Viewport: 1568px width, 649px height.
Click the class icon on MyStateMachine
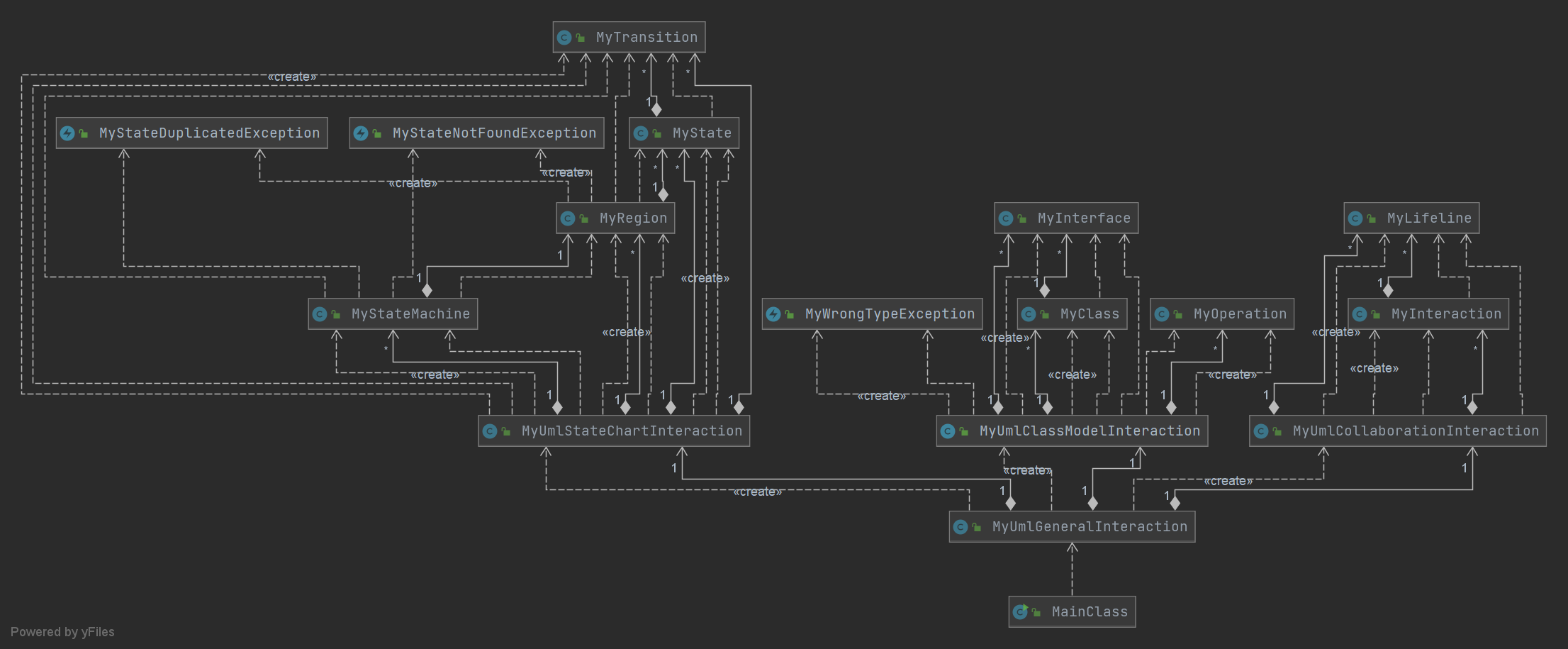320,314
